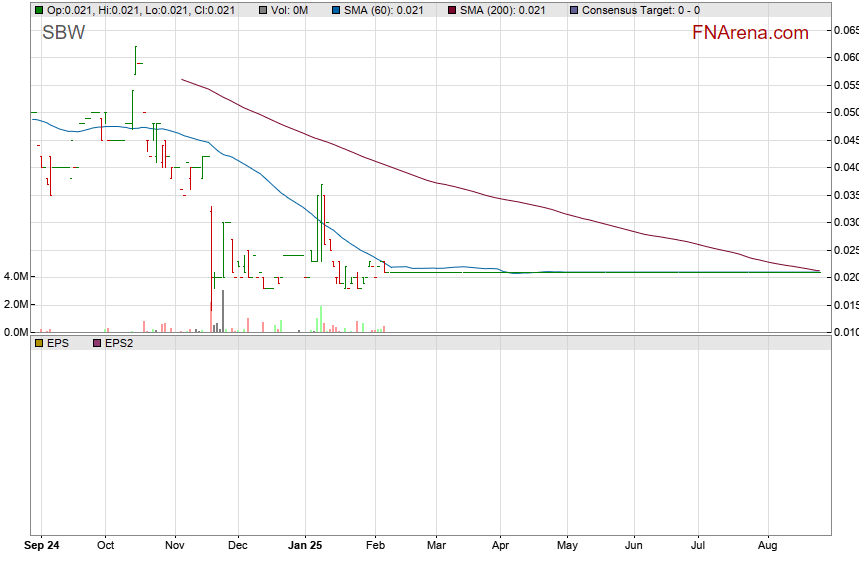Click the 4.0M volume axis label
Viewport: 859px width, 566px height.
[14, 276]
